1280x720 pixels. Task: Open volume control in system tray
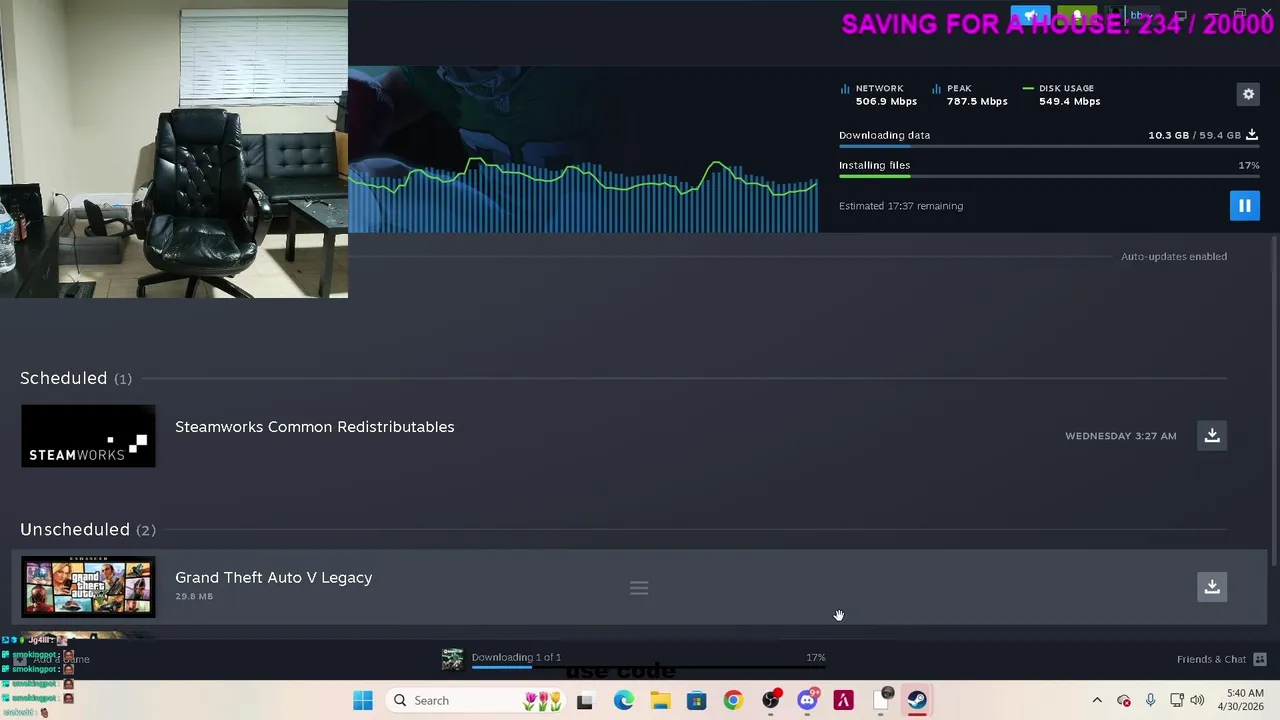[x=1197, y=700]
